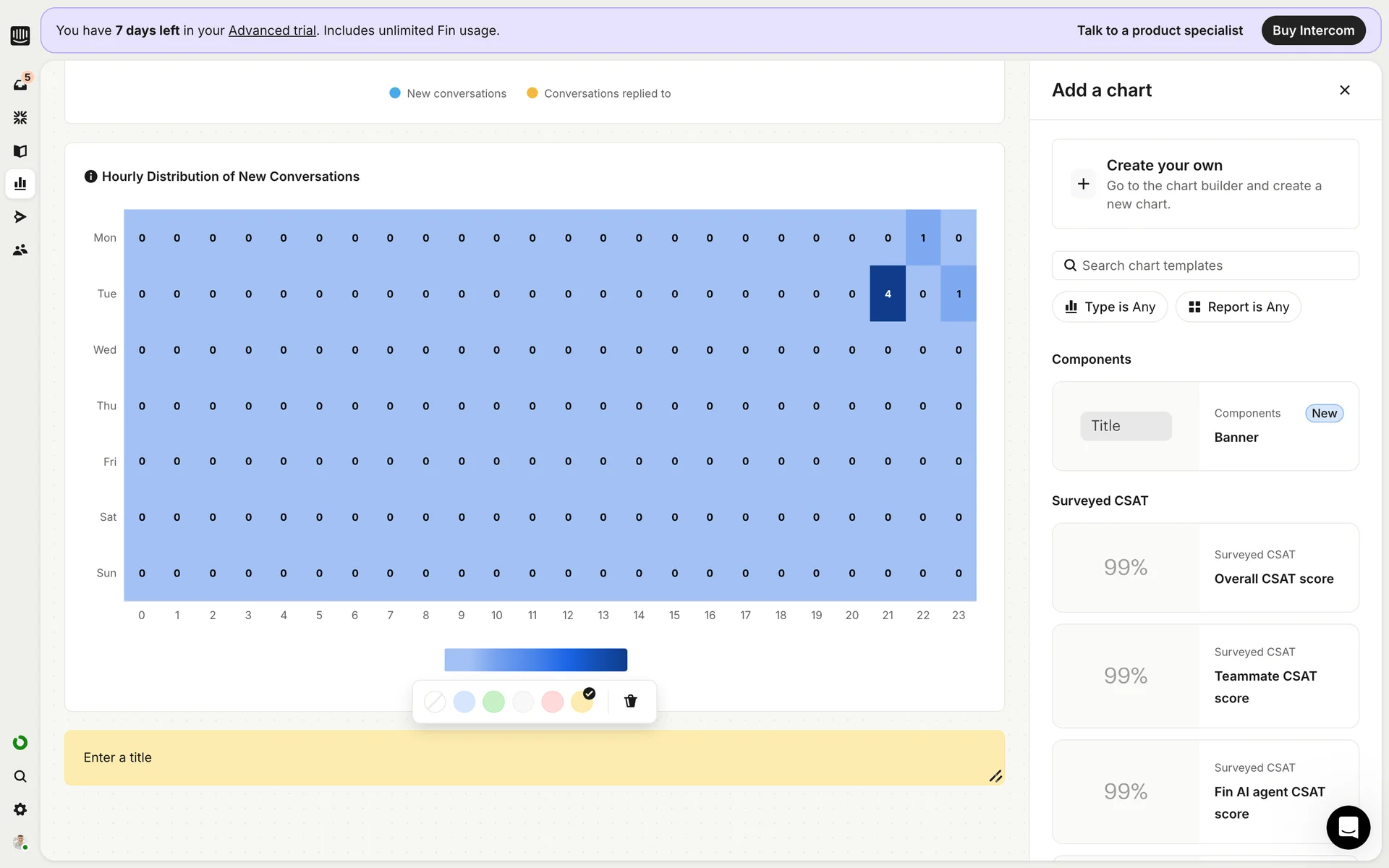Open the Knowledge book icon in sidebar
This screenshot has width=1389, height=868.
tap(20, 151)
